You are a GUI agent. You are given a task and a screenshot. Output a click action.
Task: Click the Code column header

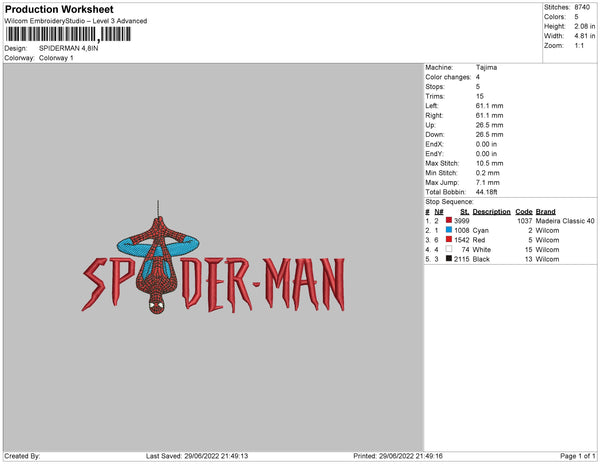point(524,212)
